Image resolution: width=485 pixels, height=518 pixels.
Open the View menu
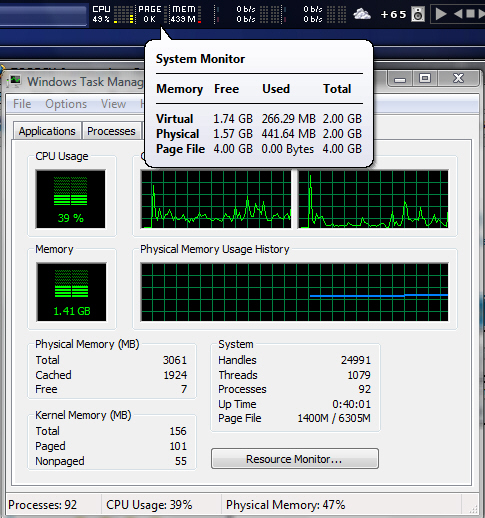[x=113, y=104]
